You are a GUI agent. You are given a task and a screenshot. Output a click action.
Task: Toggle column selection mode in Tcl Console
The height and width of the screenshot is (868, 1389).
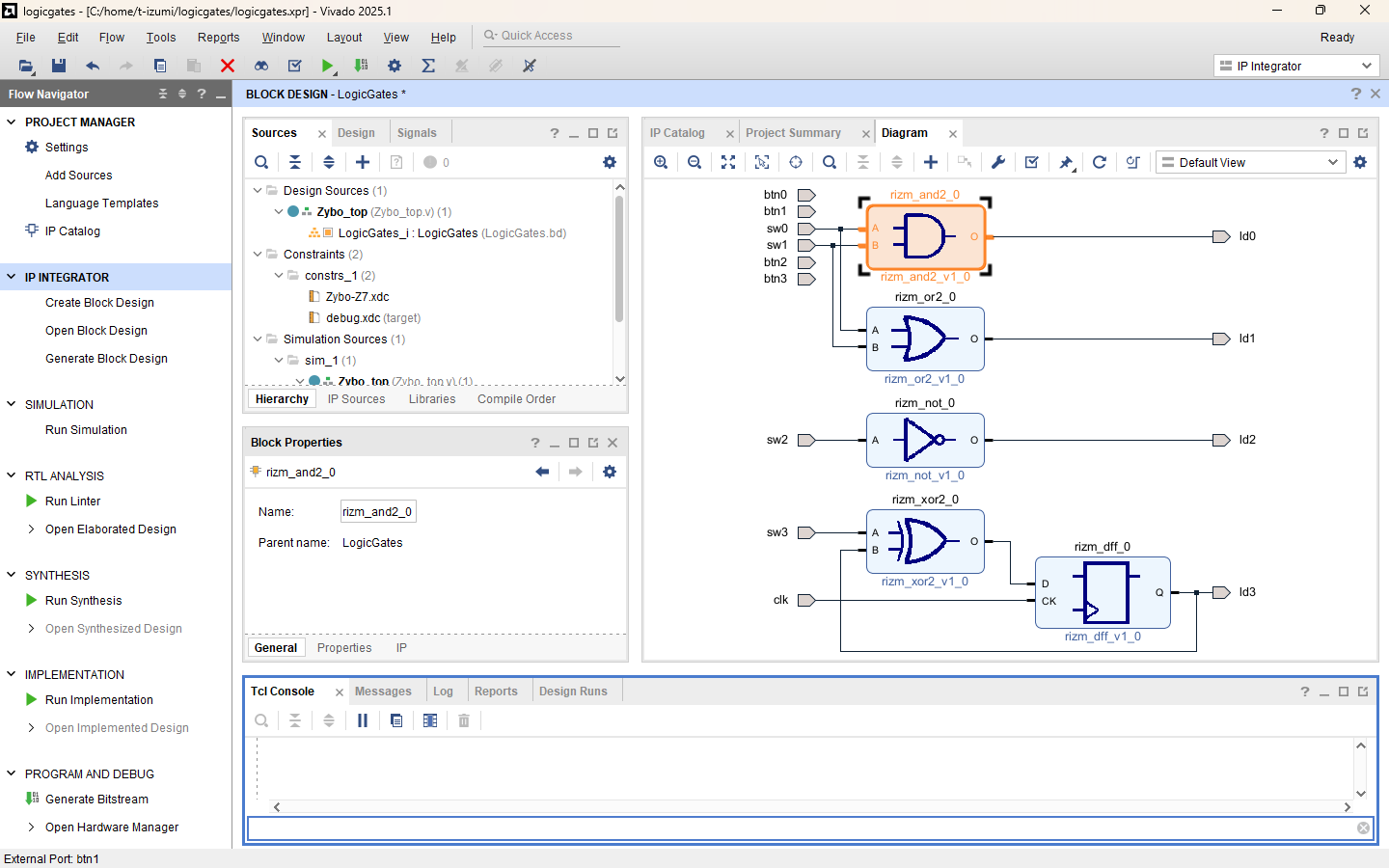click(430, 720)
